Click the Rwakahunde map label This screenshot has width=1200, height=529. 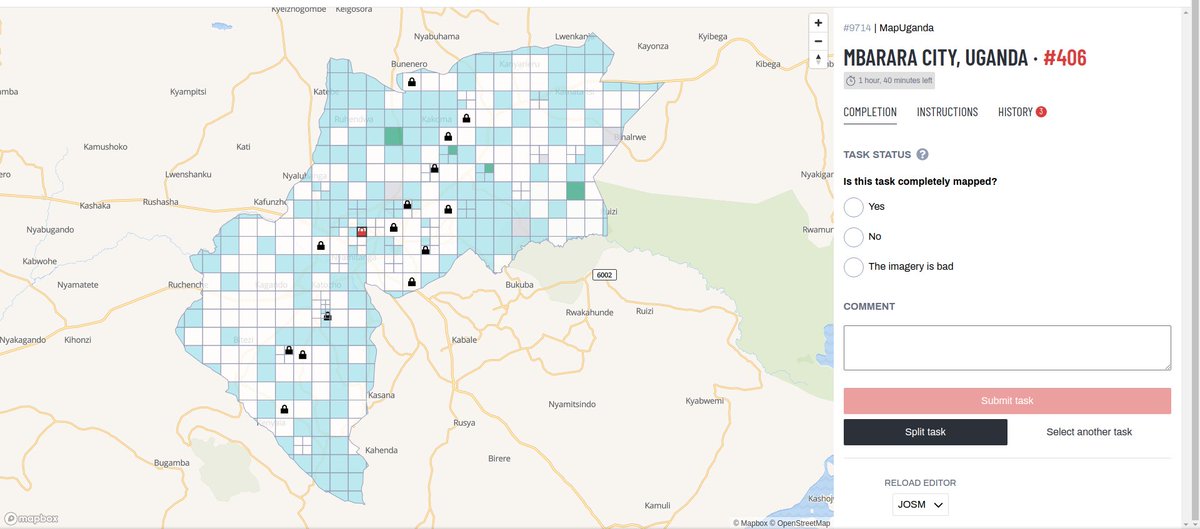click(589, 313)
